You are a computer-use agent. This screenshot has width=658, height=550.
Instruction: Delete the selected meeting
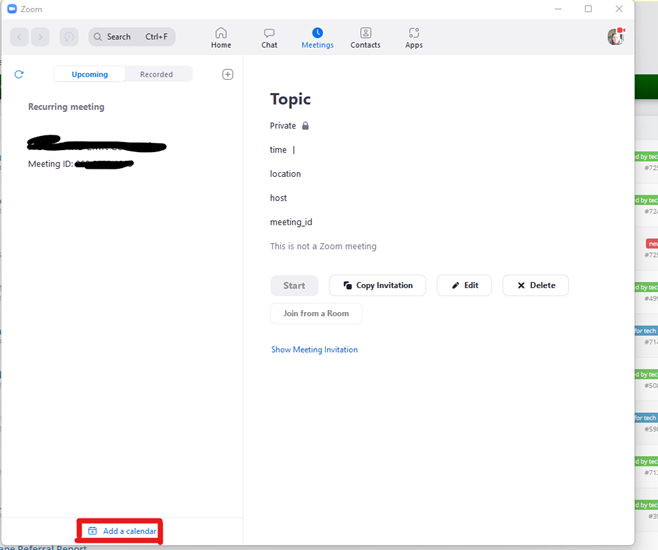click(x=536, y=285)
